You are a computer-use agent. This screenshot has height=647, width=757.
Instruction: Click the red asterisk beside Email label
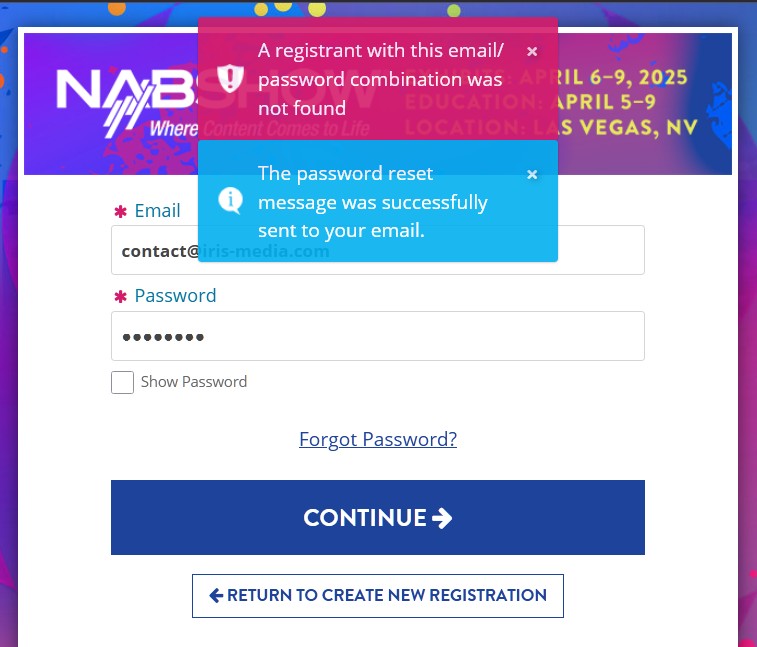(x=120, y=211)
